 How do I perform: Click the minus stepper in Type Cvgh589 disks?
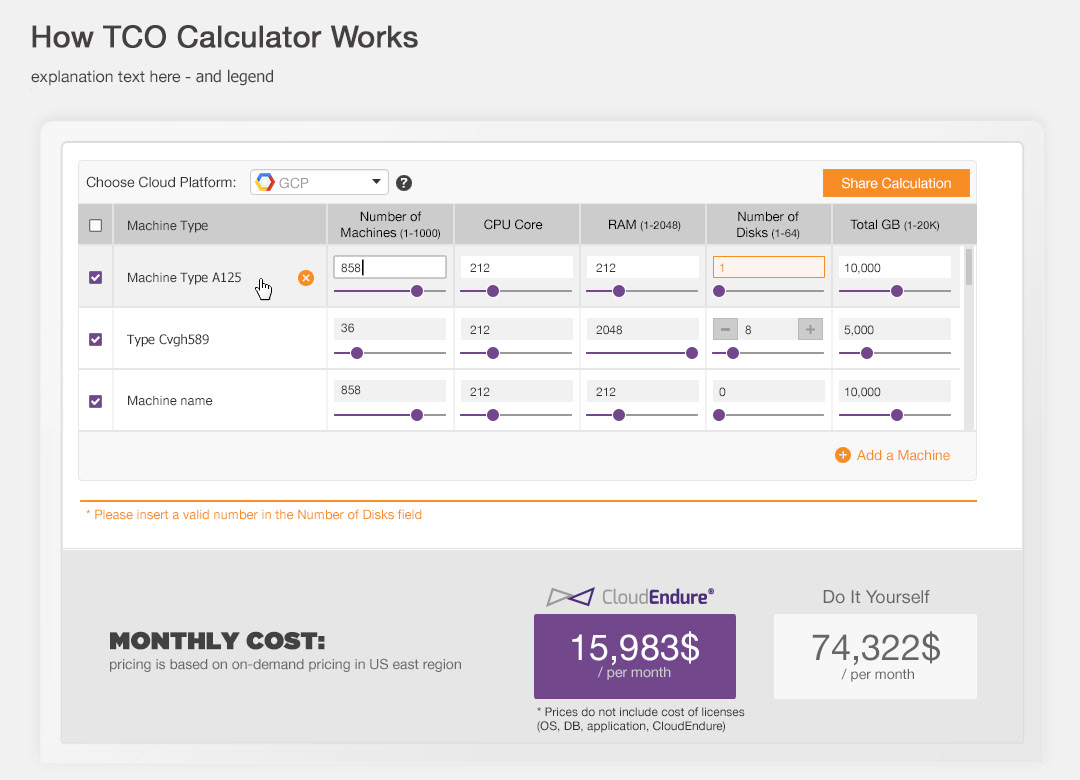725,330
